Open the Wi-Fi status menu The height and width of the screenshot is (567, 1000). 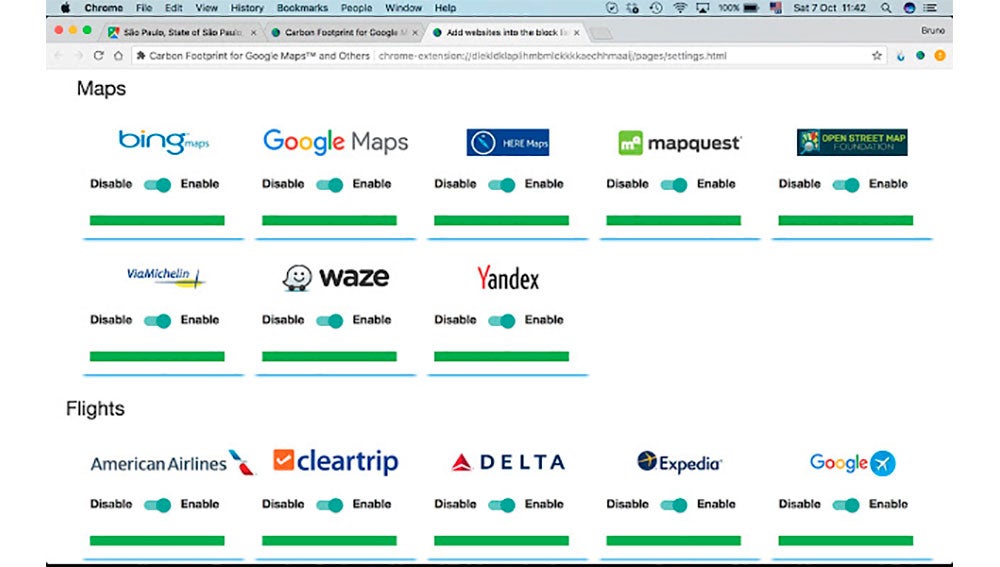point(680,8)
